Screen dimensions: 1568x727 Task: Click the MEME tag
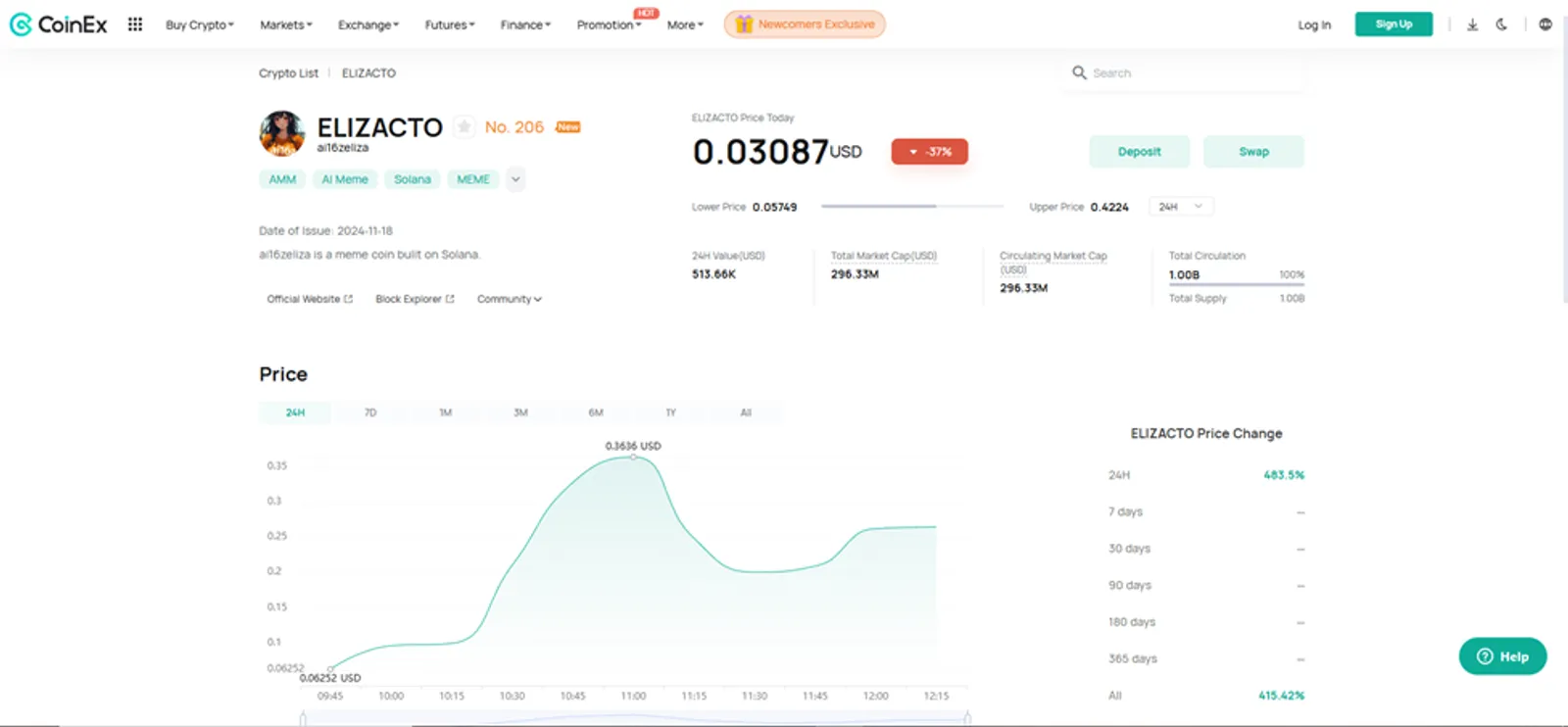(473, 179)
